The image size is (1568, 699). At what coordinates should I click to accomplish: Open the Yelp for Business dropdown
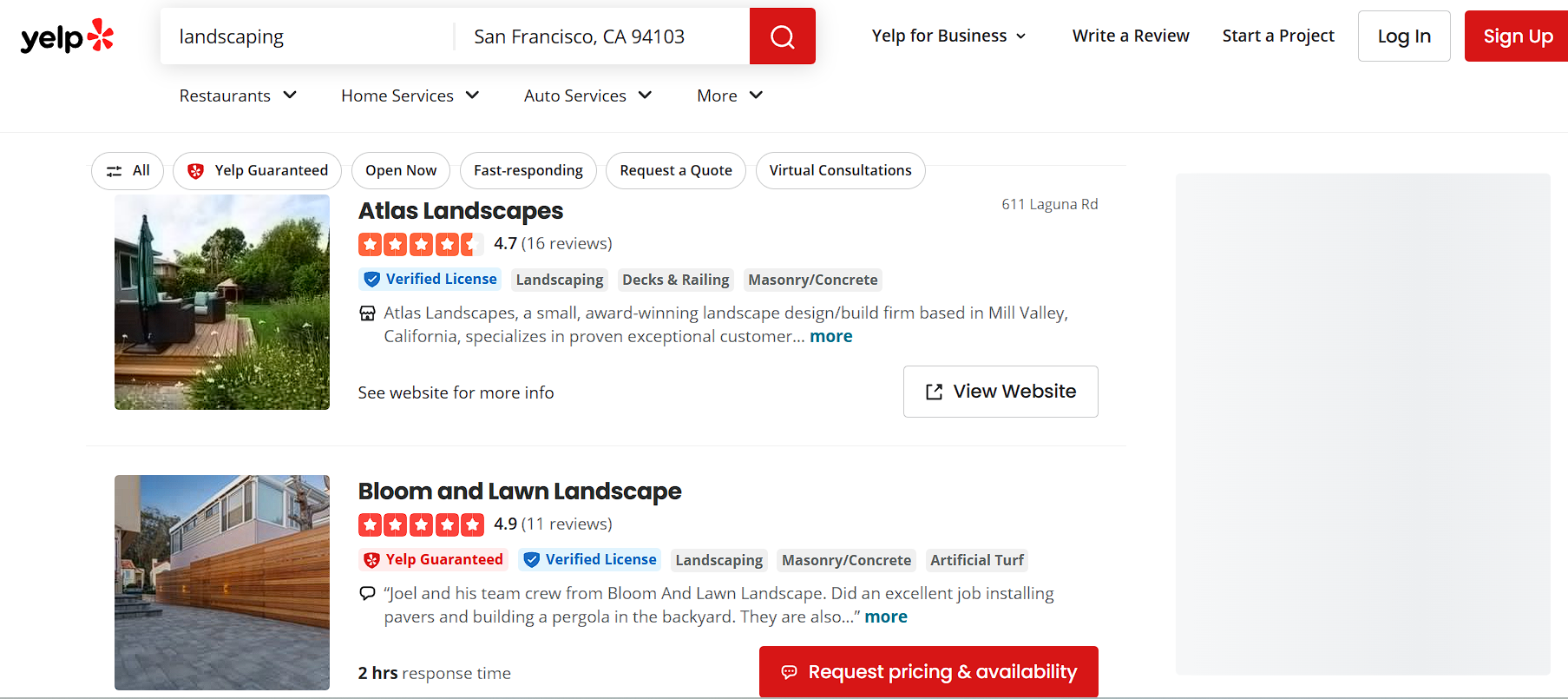pos(949,36)
